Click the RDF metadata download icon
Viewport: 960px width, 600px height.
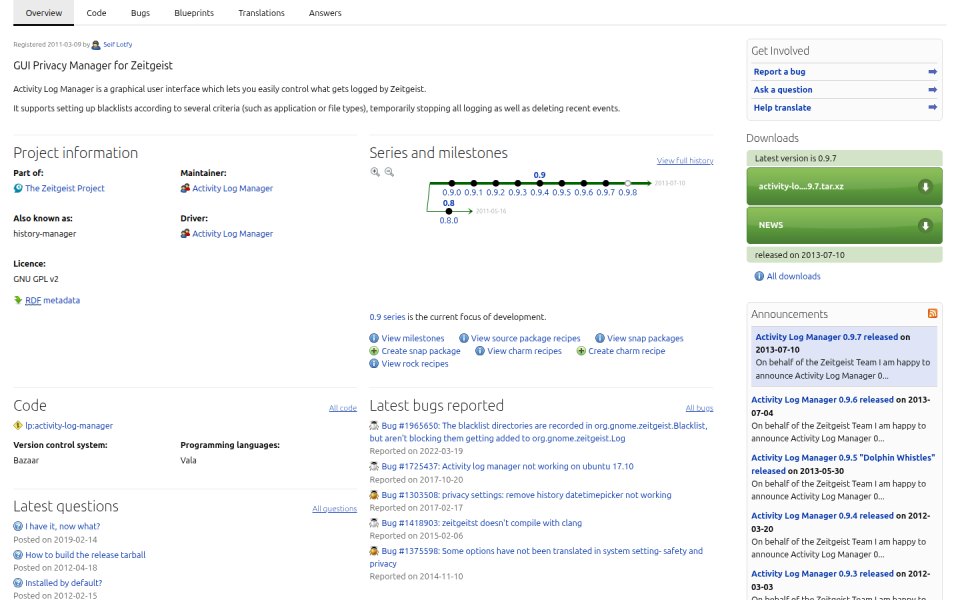tap(18, 300)
